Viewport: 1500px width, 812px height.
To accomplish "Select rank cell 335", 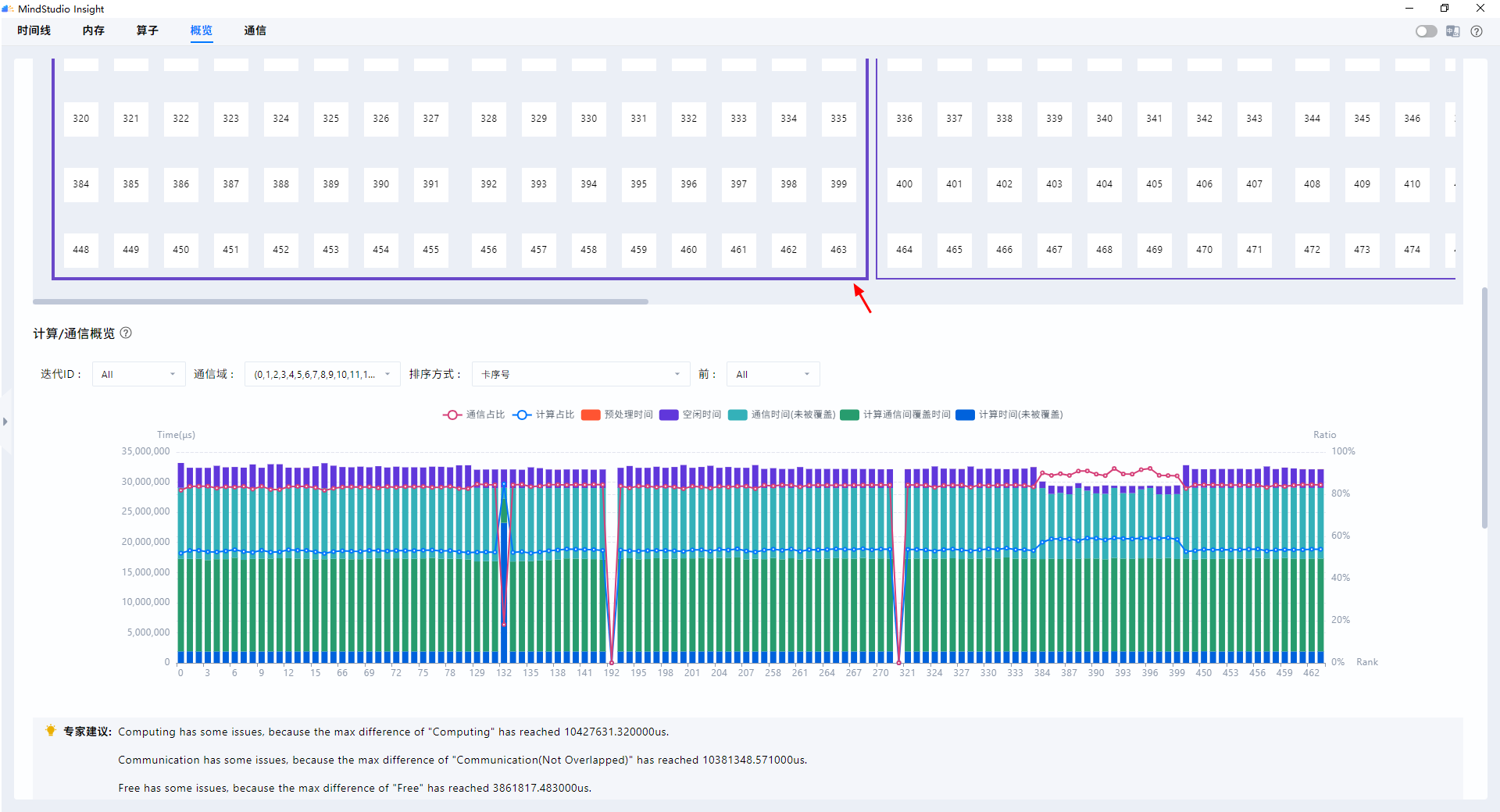I will click(839, 119).
